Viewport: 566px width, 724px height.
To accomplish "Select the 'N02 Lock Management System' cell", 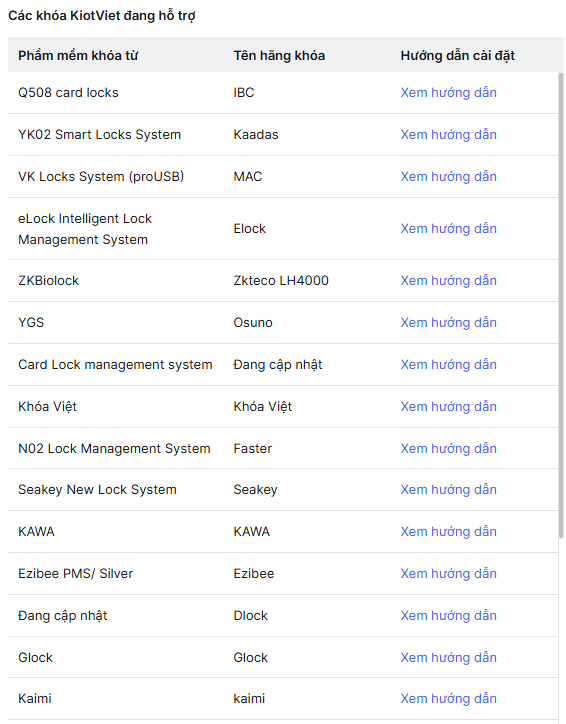I will pos(114,449).
